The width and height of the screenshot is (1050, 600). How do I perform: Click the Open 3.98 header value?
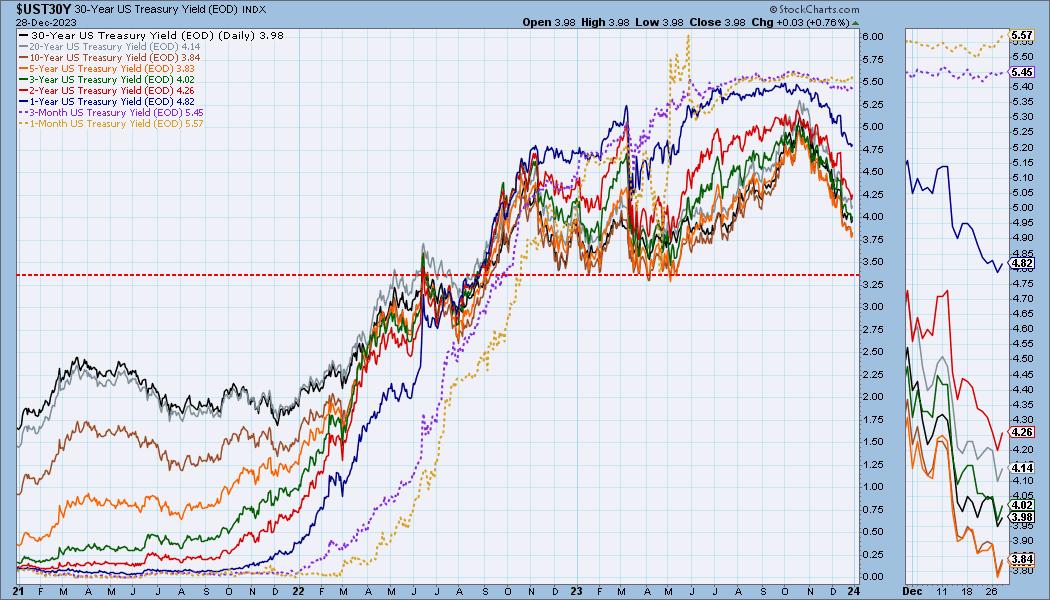pos(548,22)
